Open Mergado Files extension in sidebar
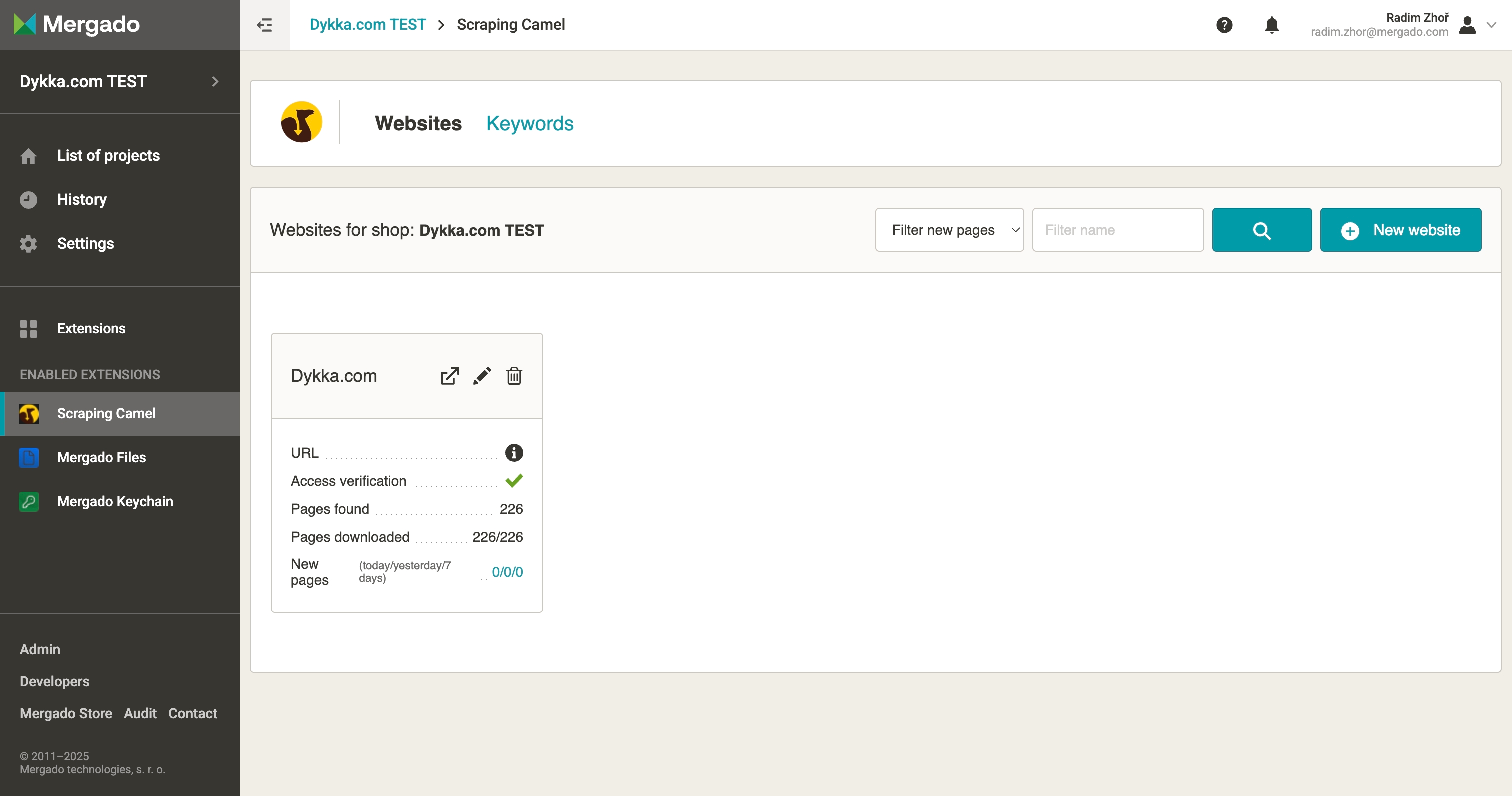The image size is (1512, 796). point(101,457)
